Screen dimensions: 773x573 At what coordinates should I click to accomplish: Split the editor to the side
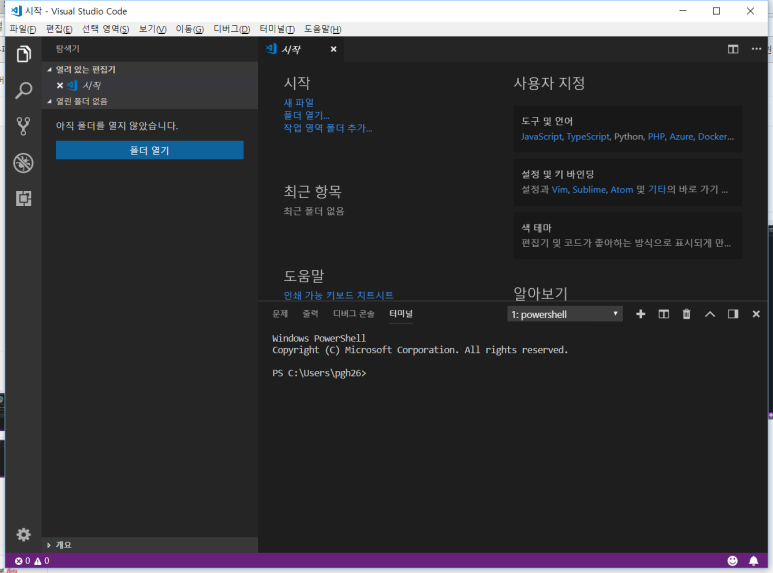tap(733, 49)
